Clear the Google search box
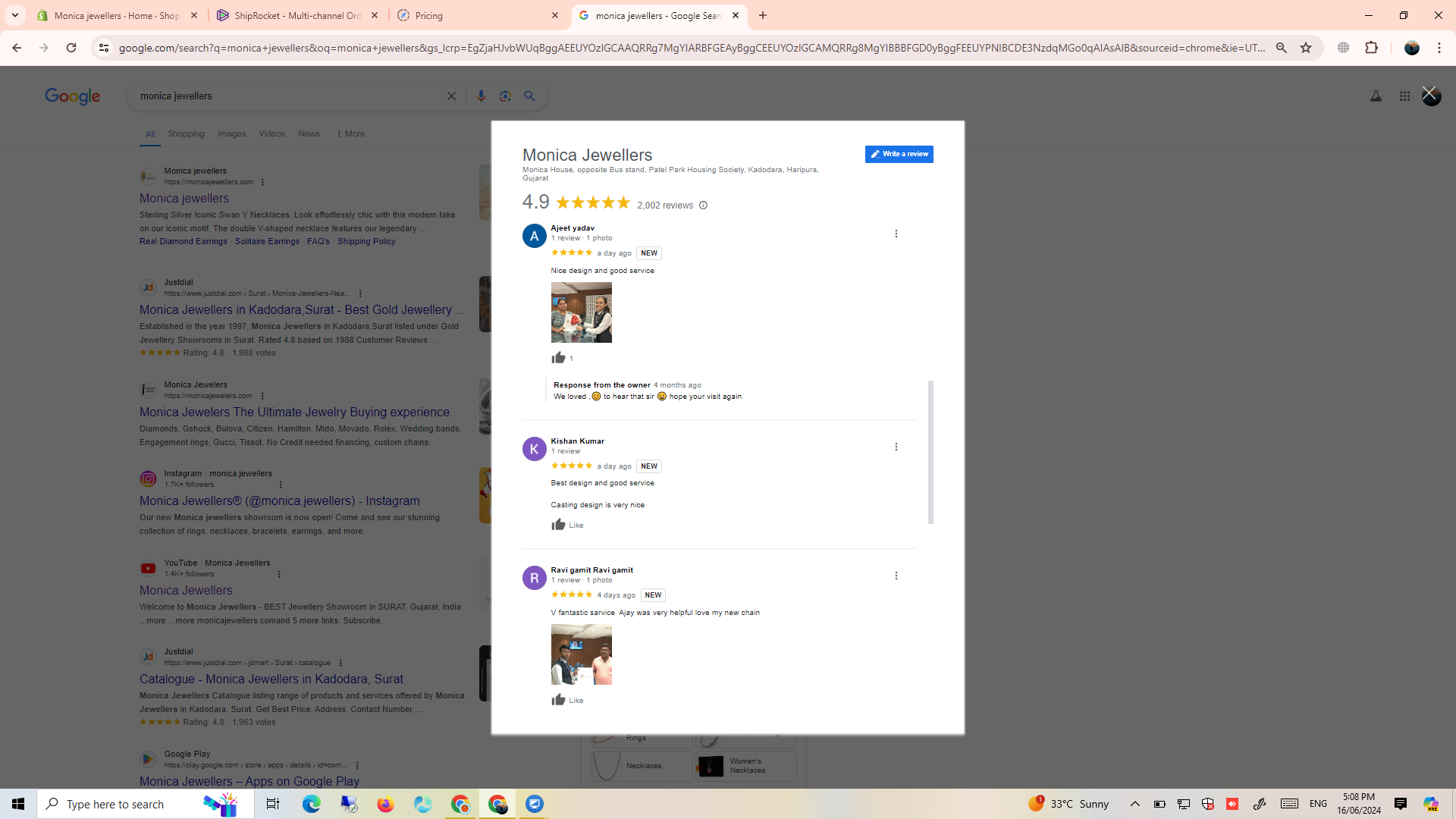Viewport: 1456px width, 819px height. tap(451, 96)
